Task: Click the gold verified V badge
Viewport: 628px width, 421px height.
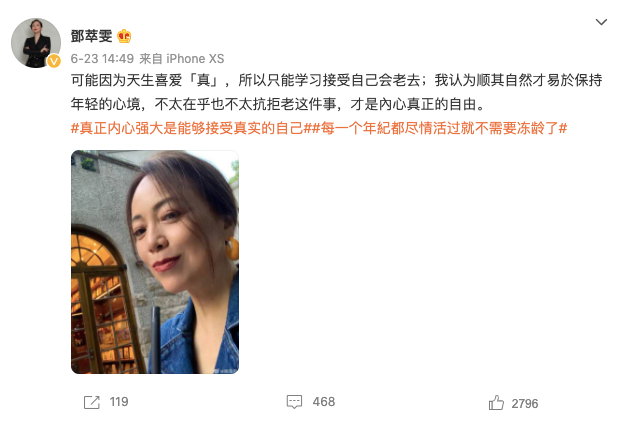Action: 54,61
